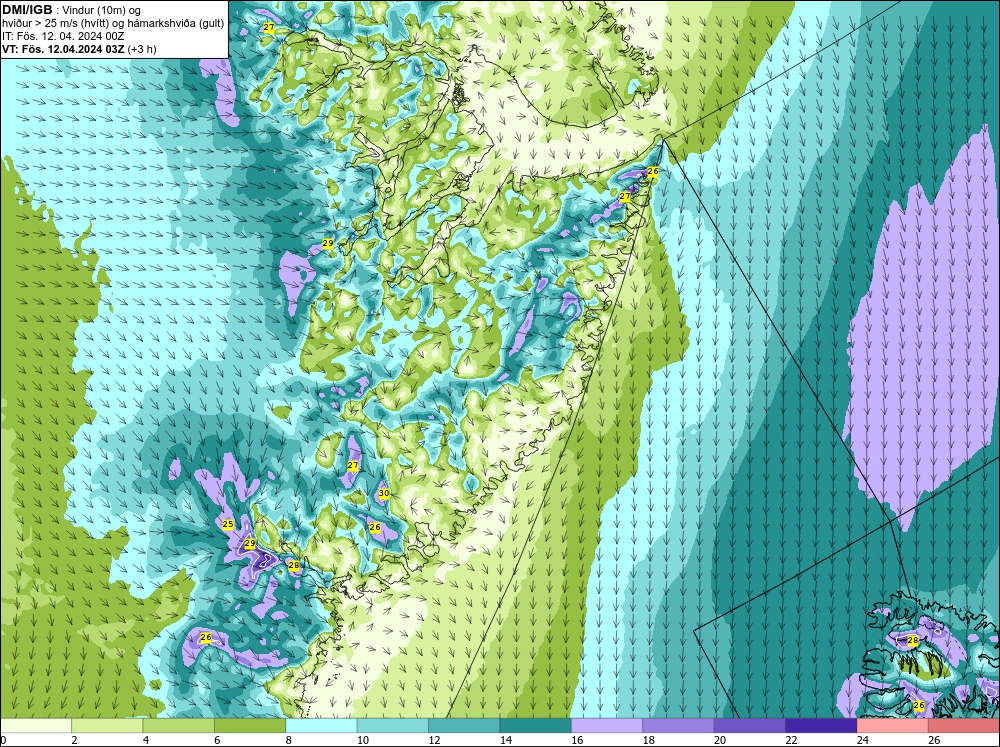Click the scale value '16' under the color bar
Screen dimensions: 1000x747
[x=577, y=740]
